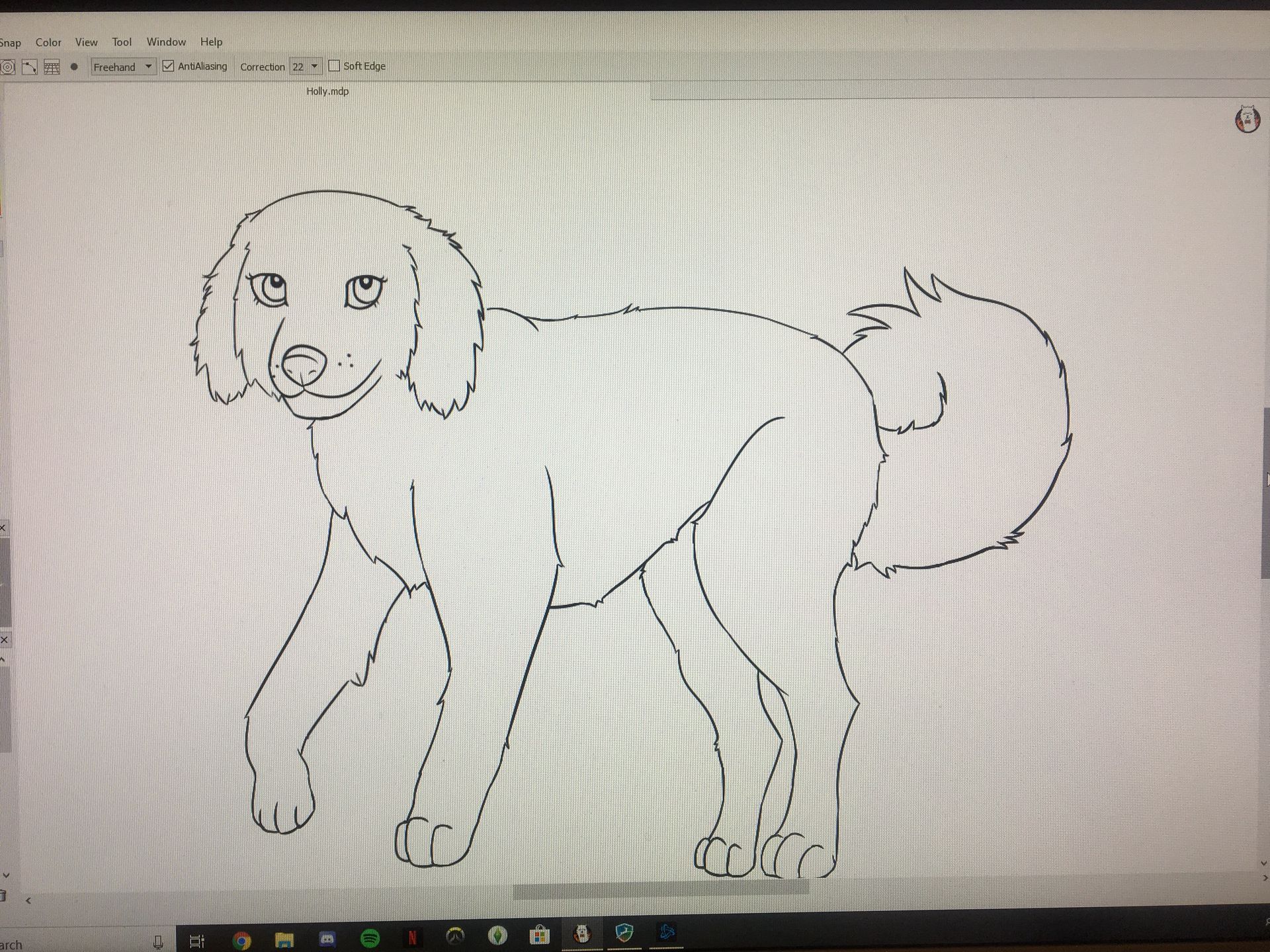
Task: Click the down arrow at left panel bottom
Action: (x=6, y=875)
